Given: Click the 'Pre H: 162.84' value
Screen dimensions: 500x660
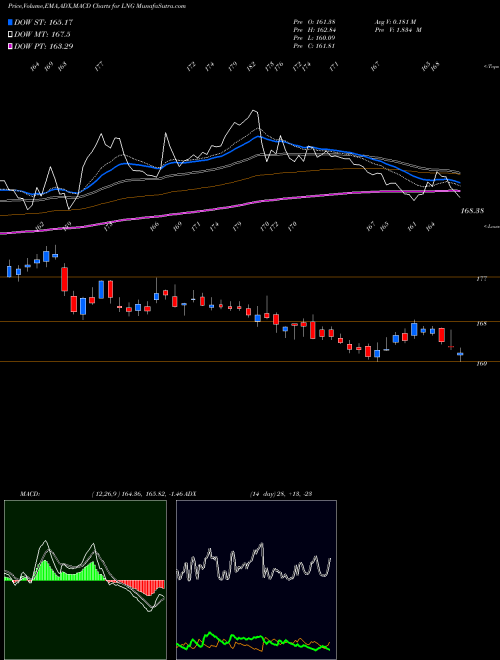Looking at the screenshot, I should (314, 30).
